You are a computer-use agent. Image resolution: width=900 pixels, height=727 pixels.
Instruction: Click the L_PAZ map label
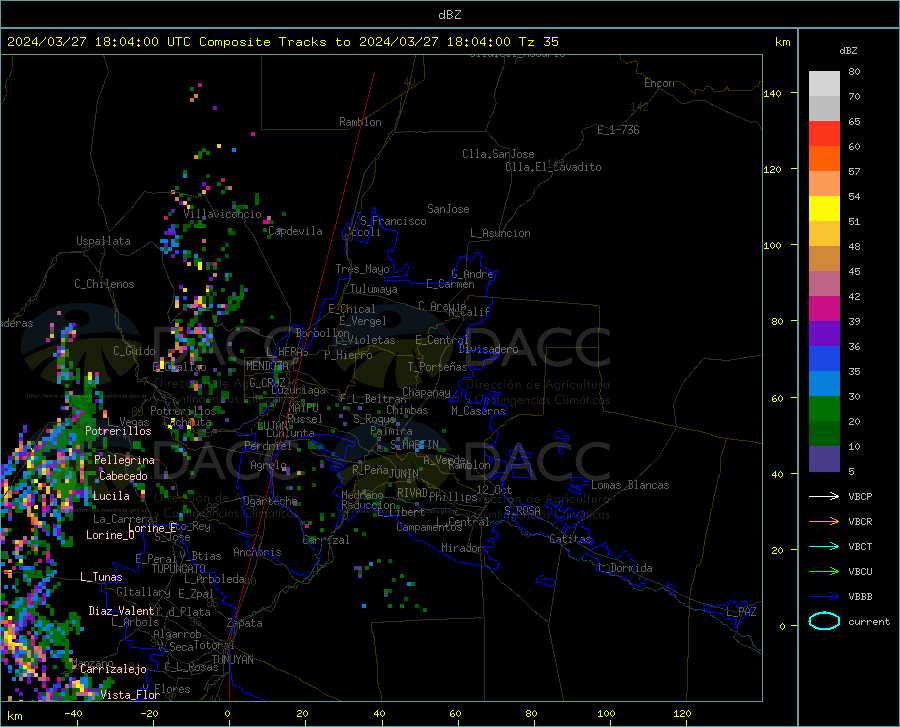coord(741,612)
